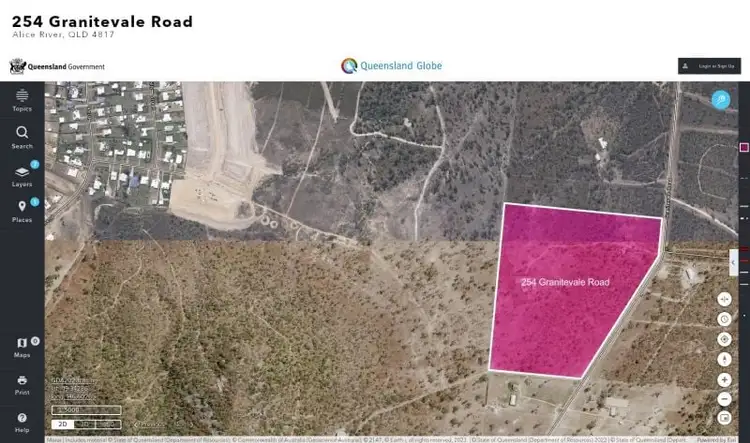Screen dimensions: 750x443
Task: Select the pink color swatch on right panel
Action: pyautogui.click(x=744, y=147)
